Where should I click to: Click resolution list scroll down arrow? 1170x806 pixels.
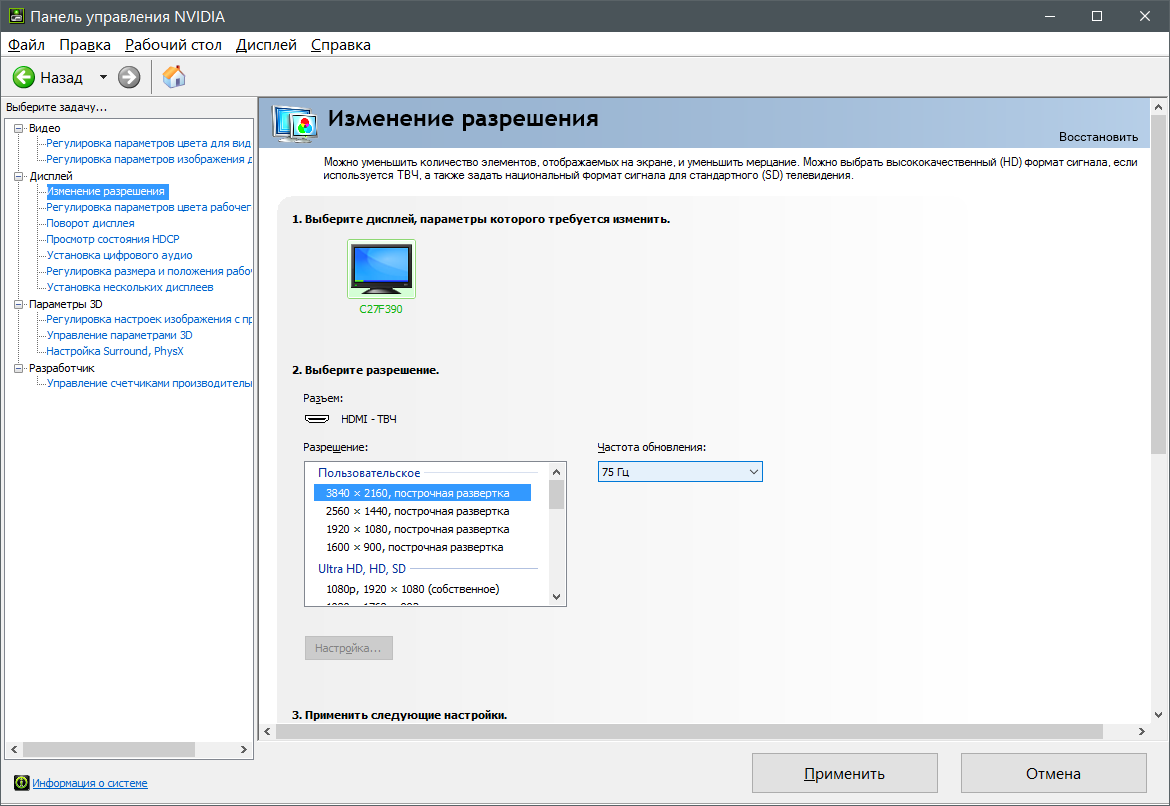coord(556,596)
